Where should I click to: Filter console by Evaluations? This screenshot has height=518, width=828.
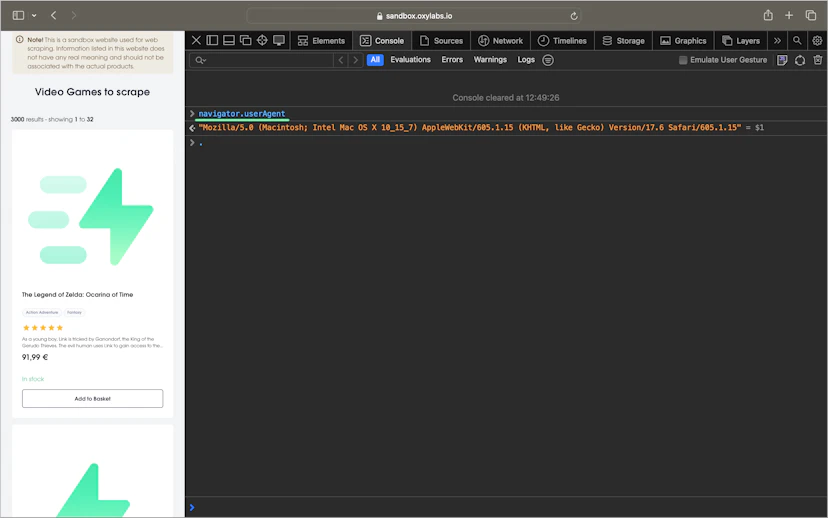pyautogui.click(x=410, y=60)
